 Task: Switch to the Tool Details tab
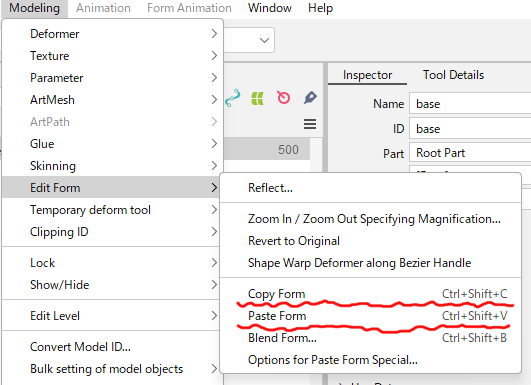coord(453,75)
